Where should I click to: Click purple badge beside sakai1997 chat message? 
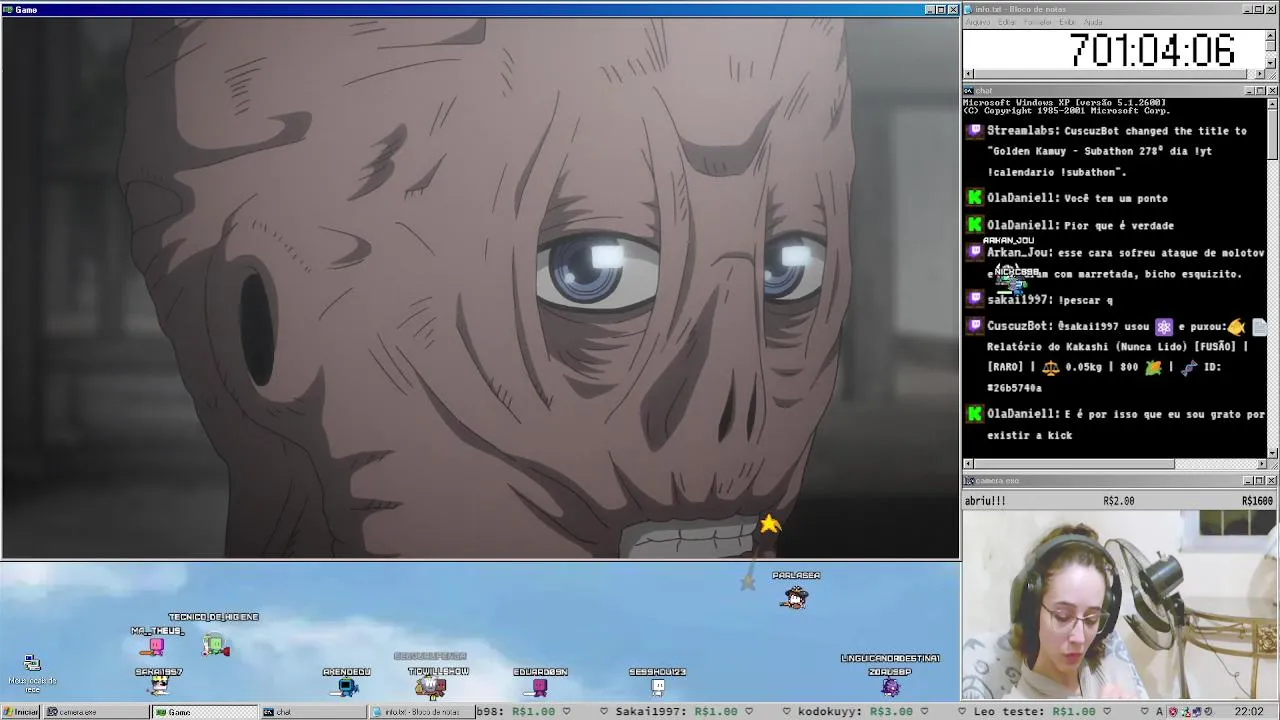[976, 299]
